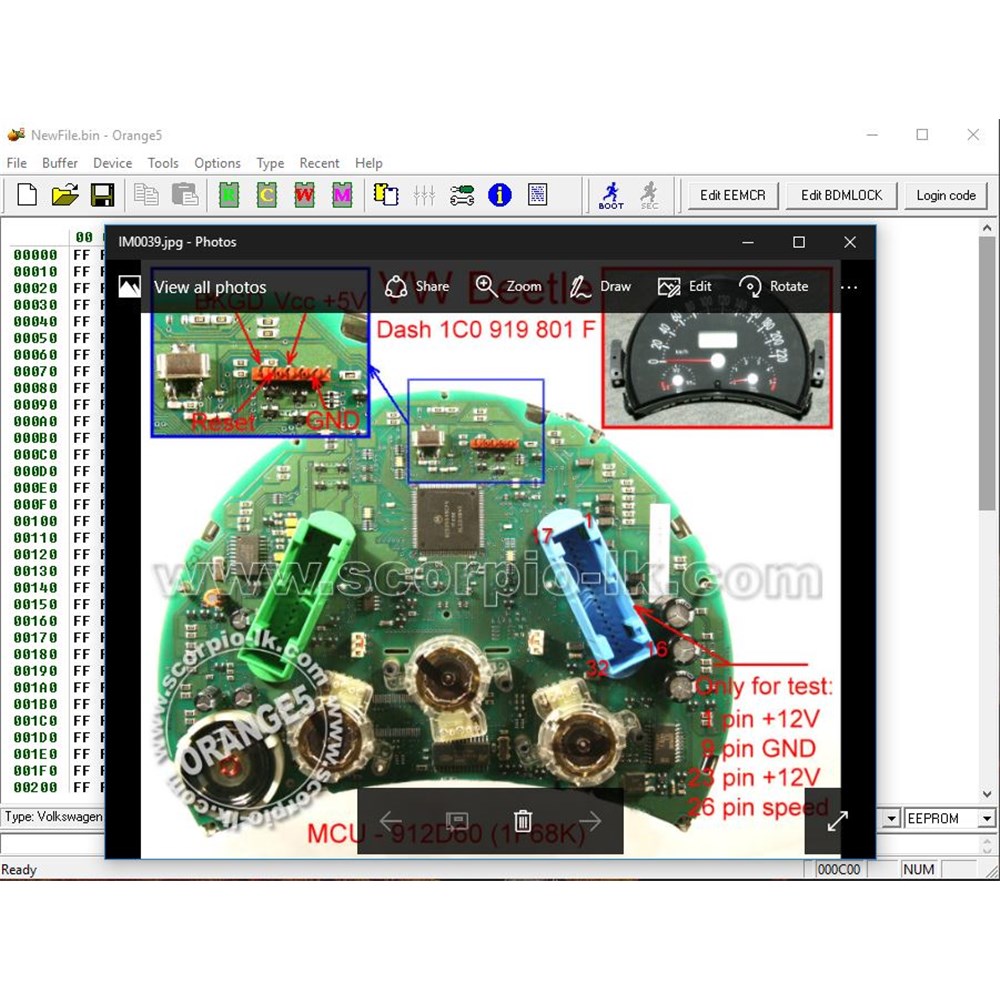Go to the next photo arrow
The image size is (1000, 1000).
pos(591,820)
